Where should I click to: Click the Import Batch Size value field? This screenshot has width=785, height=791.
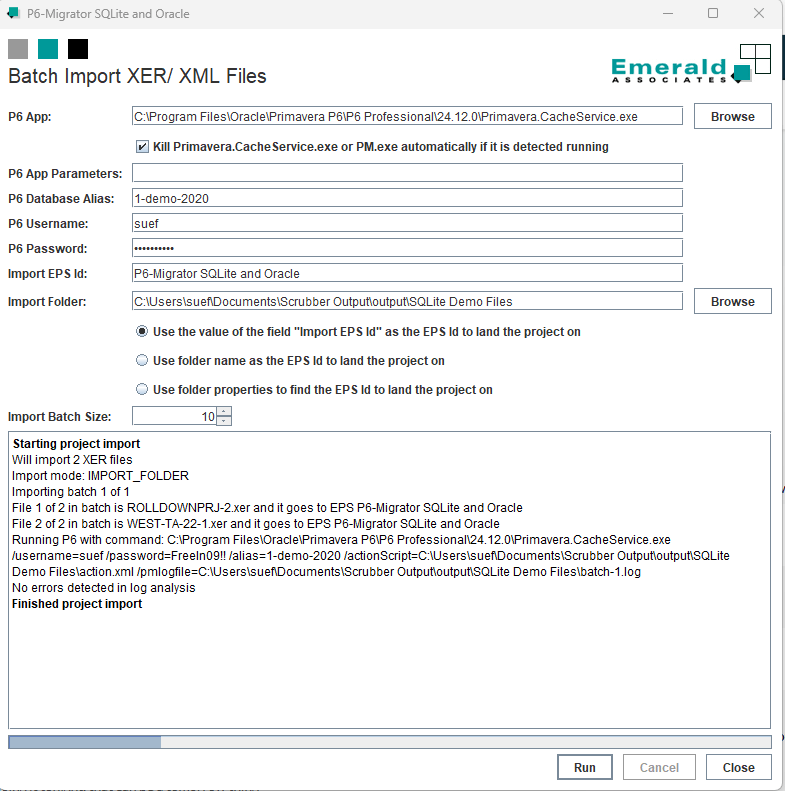click(x=175, y=416)
